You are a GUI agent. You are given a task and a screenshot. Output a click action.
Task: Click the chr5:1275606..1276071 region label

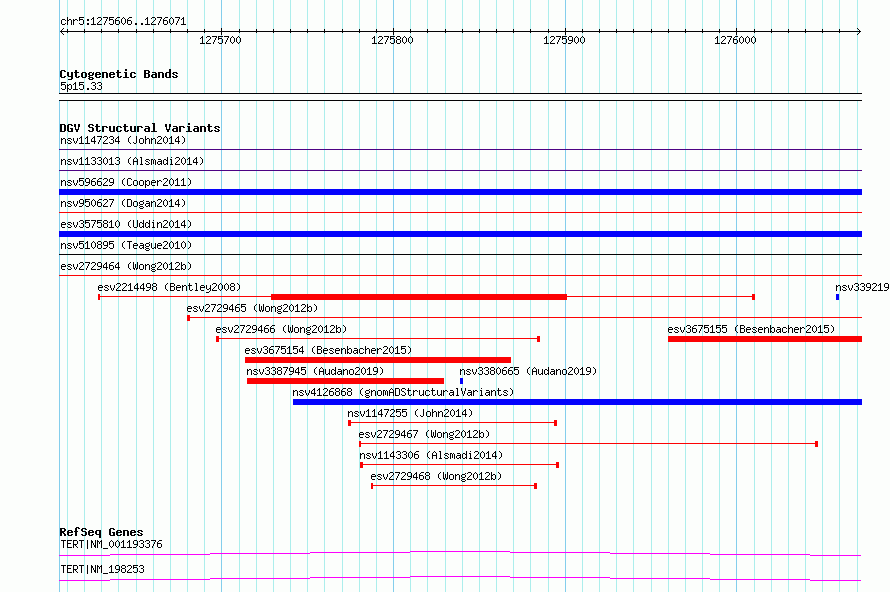point(123,21)
